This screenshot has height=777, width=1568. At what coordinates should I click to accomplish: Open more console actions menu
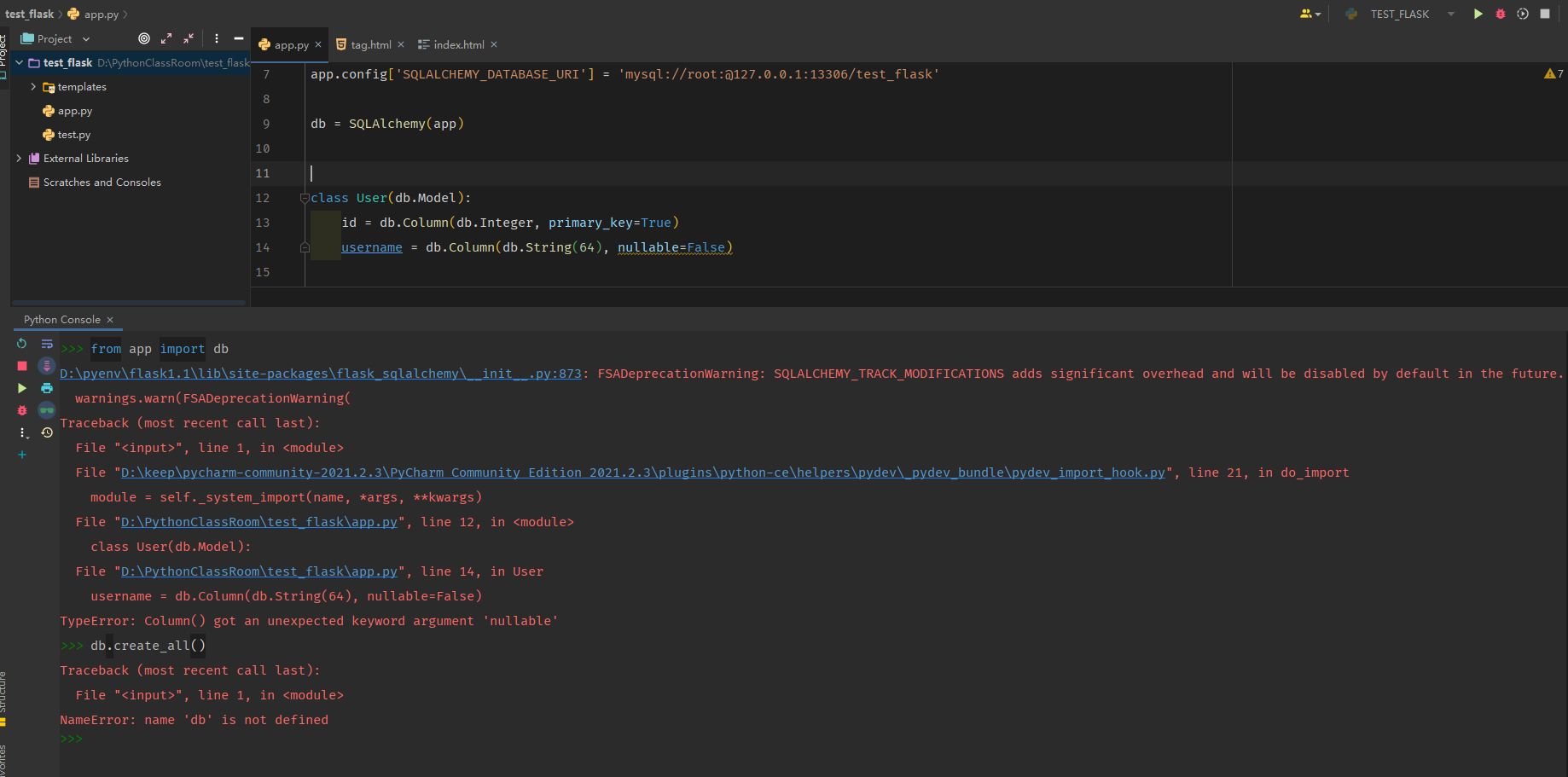tap(23, 433)
